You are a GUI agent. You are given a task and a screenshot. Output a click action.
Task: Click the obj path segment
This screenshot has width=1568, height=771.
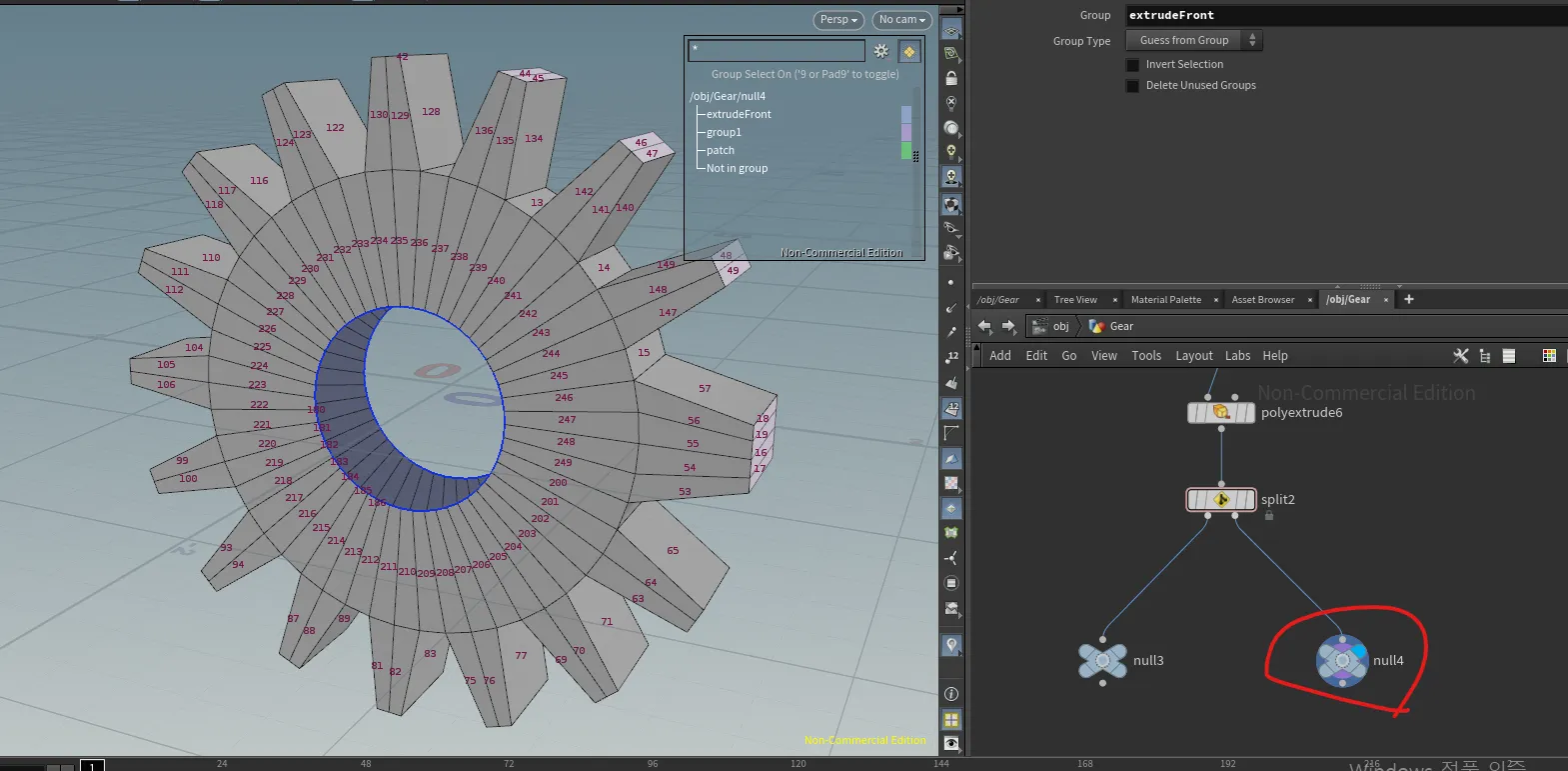1050,326
